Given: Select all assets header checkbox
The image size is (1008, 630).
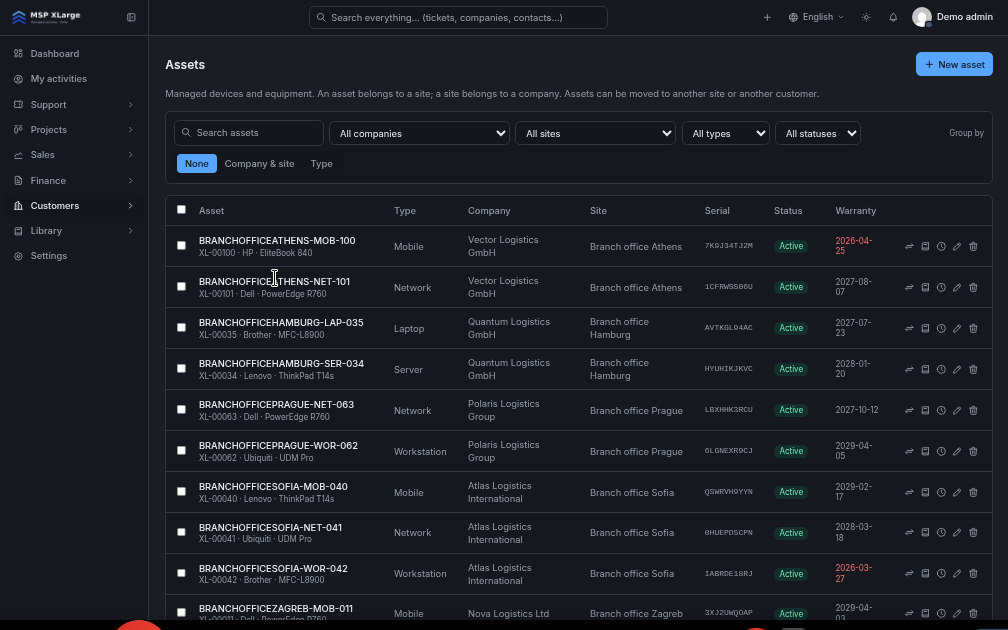Looking at the screenshot, I should pos(181,210).
